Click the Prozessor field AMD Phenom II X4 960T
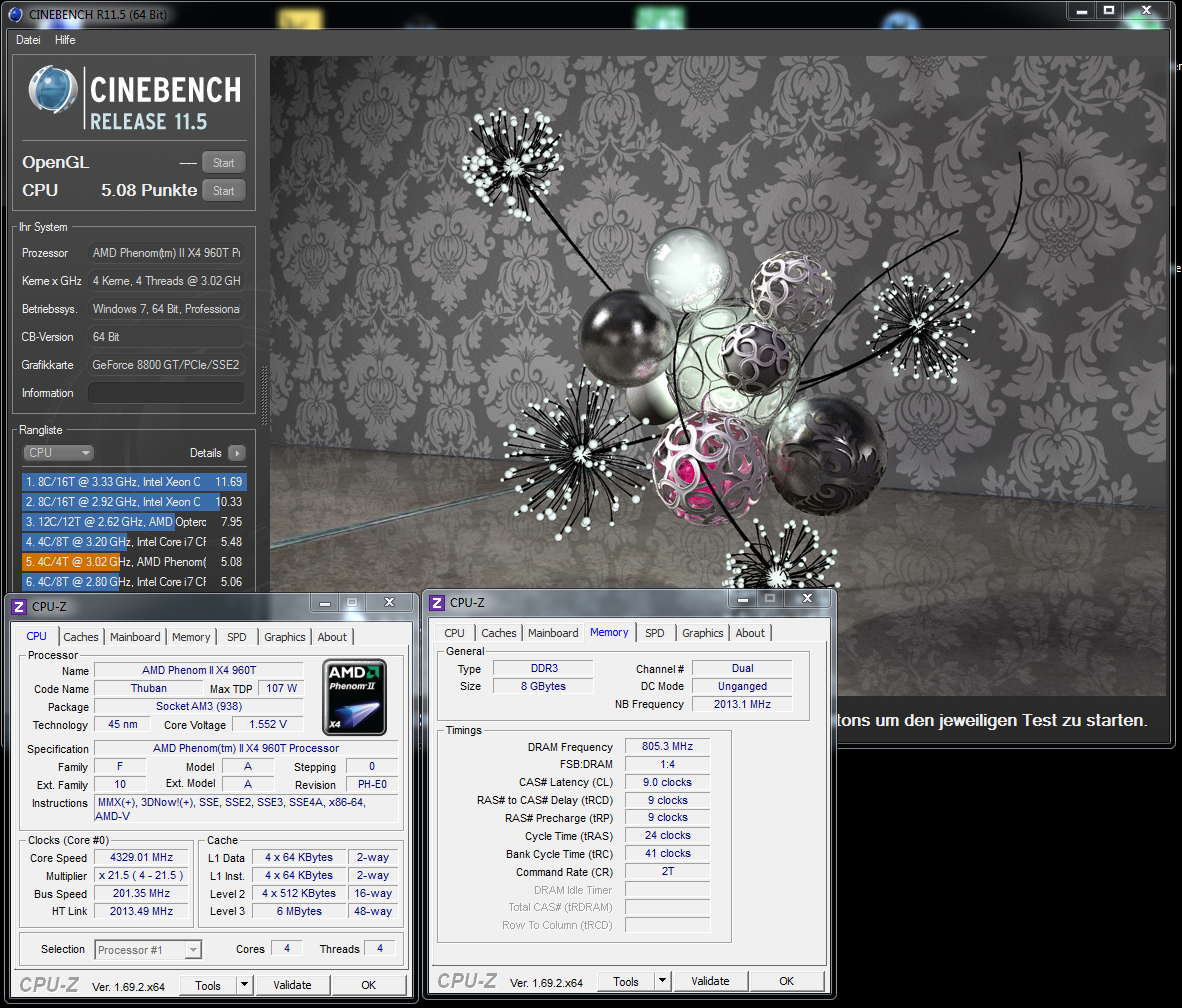Viewport: 1182px width, 1008px height. [x=166, y=253]
